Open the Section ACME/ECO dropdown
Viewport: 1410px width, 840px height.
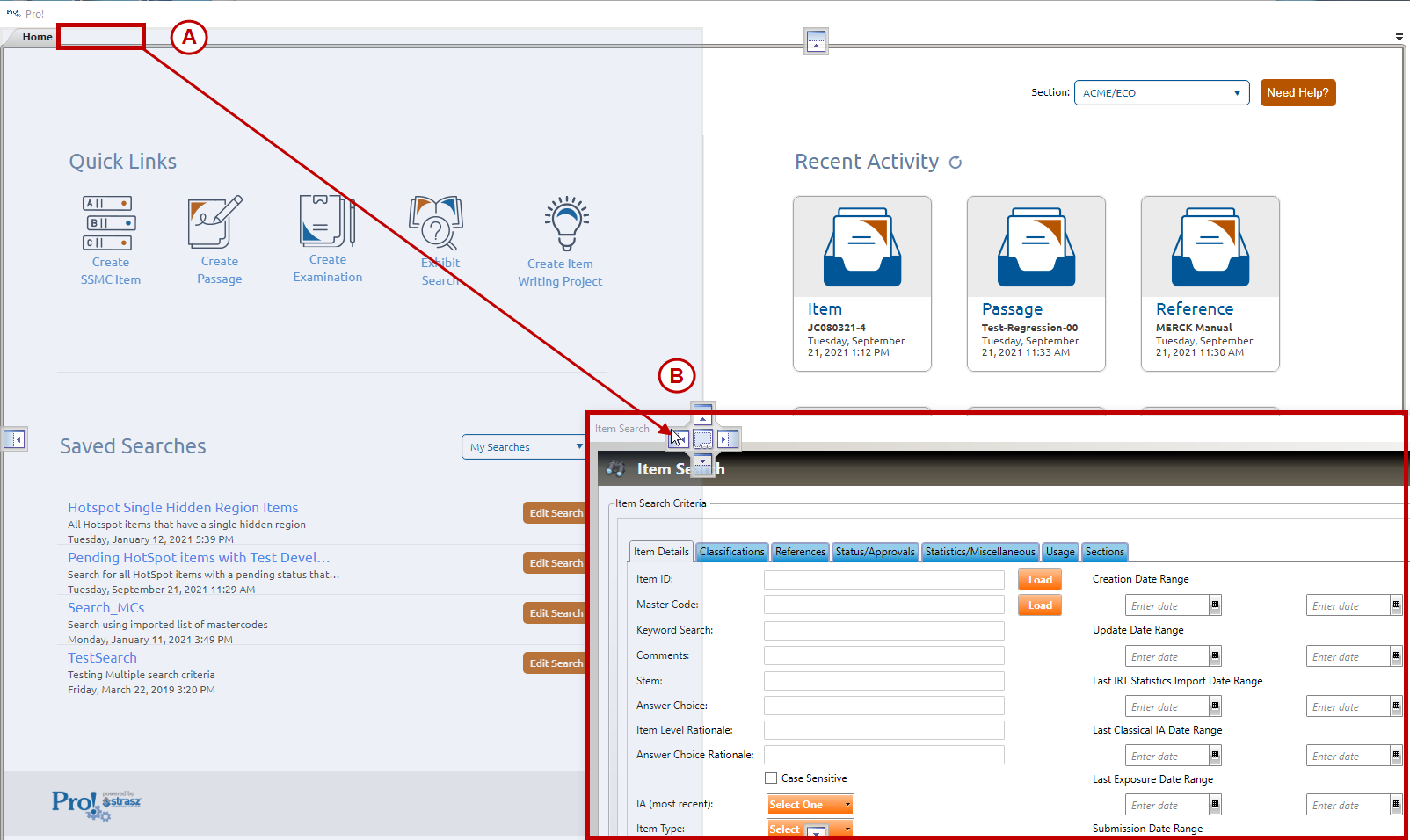coord(1161,93)
